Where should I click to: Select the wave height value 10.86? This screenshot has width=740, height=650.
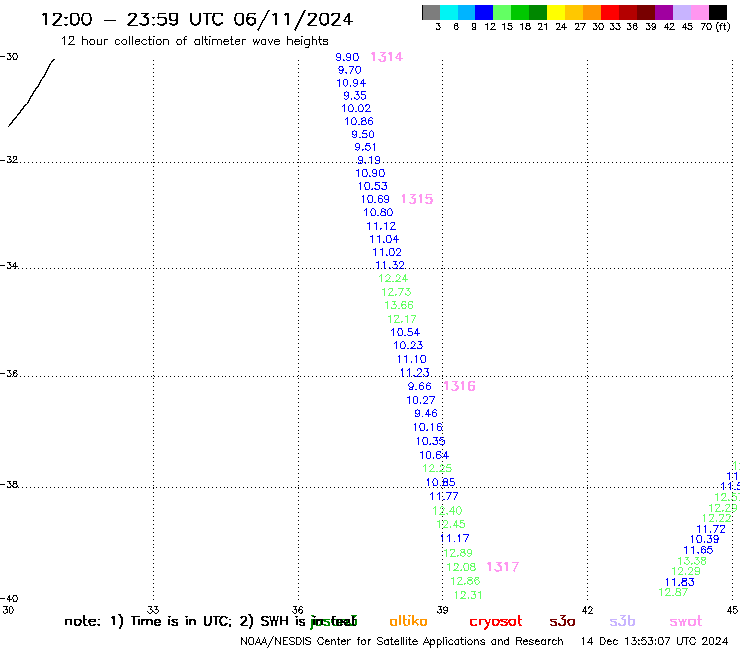[359, 121]
